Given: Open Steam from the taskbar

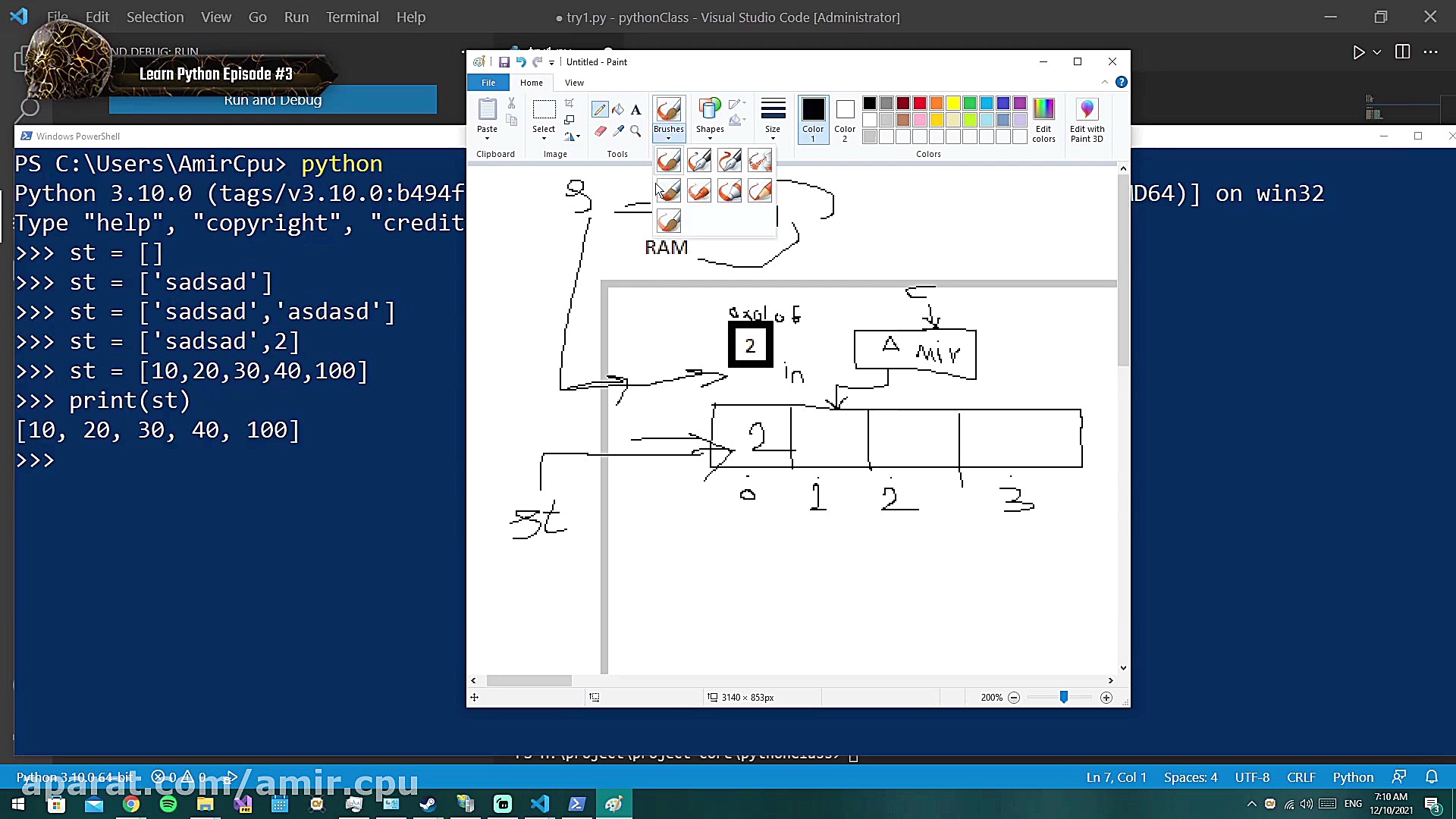Looking at the screenshot, I should [428, 804].
